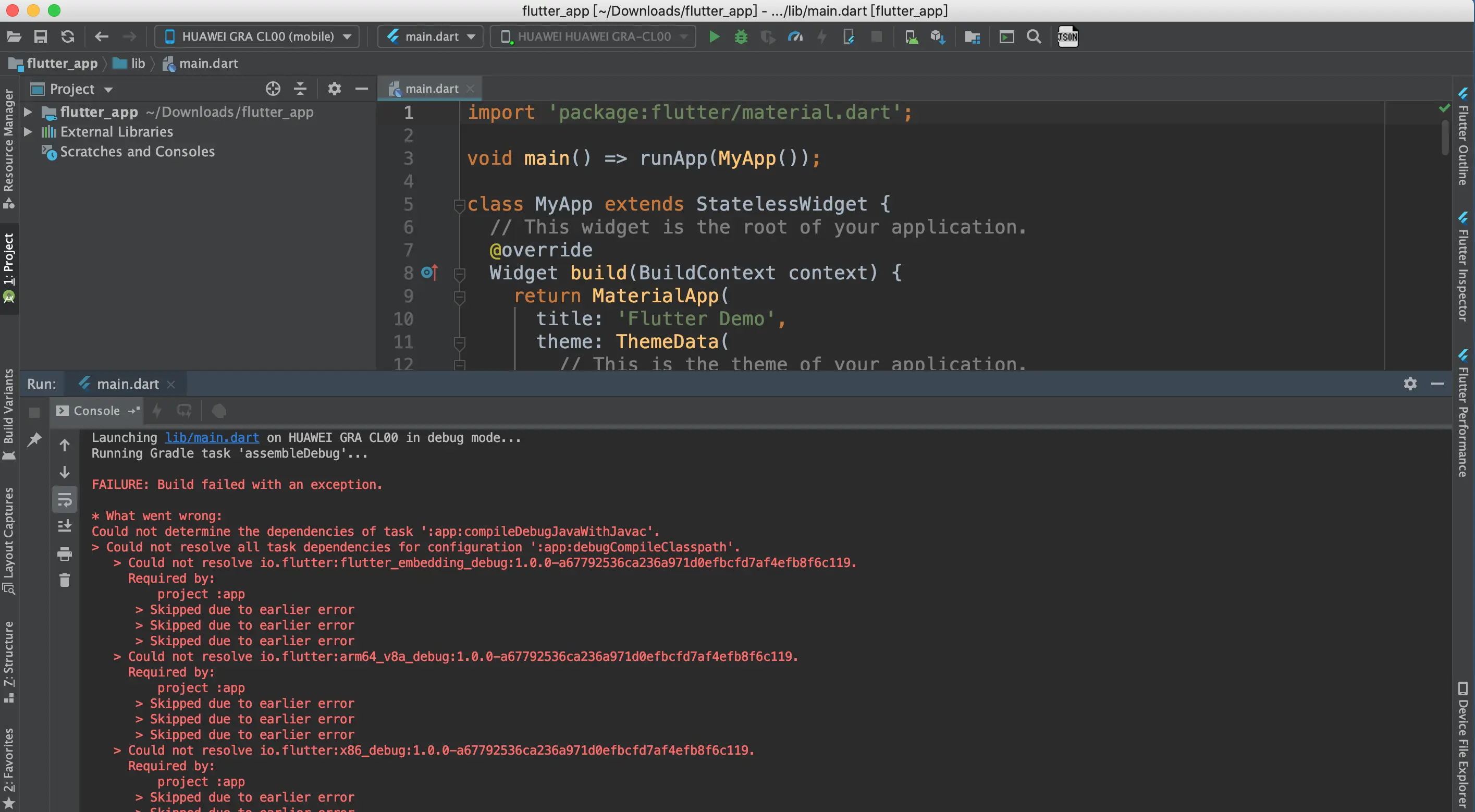
Task: Click the green Run button in toolbar
Action: [714, 36]
